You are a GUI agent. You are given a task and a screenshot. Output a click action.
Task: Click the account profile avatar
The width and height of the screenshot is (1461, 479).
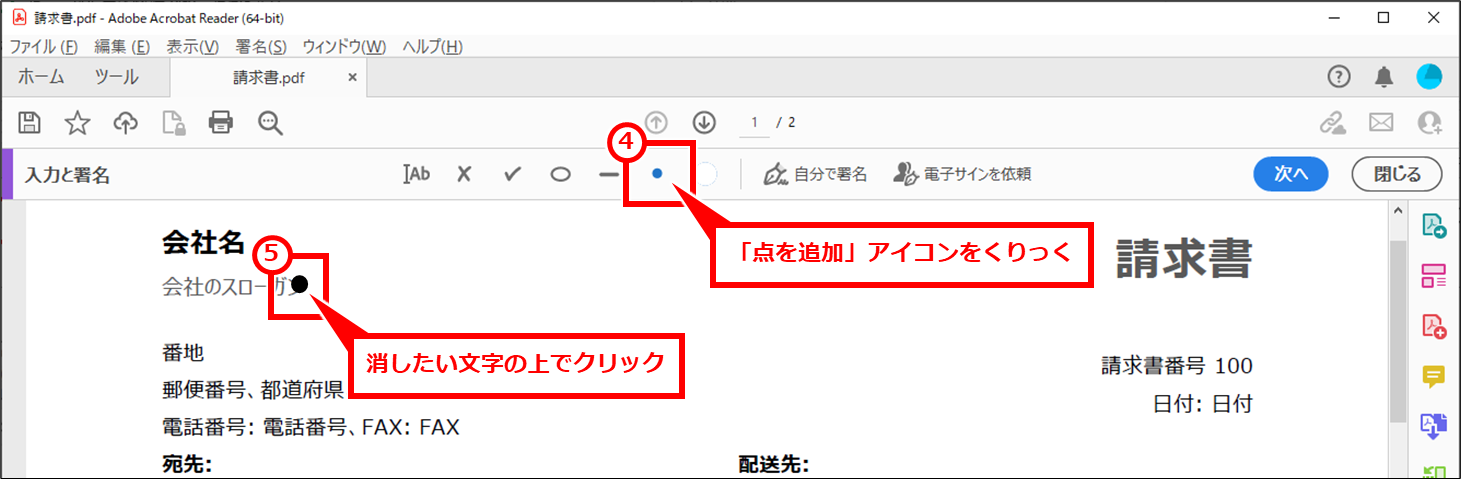(1429, 77)
